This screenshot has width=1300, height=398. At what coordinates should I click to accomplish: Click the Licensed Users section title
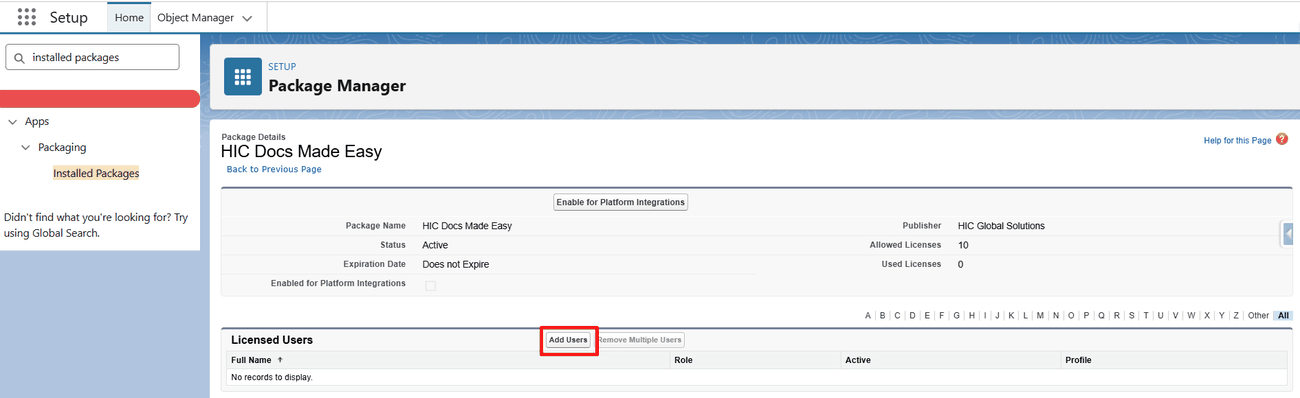tap(272, 340)
